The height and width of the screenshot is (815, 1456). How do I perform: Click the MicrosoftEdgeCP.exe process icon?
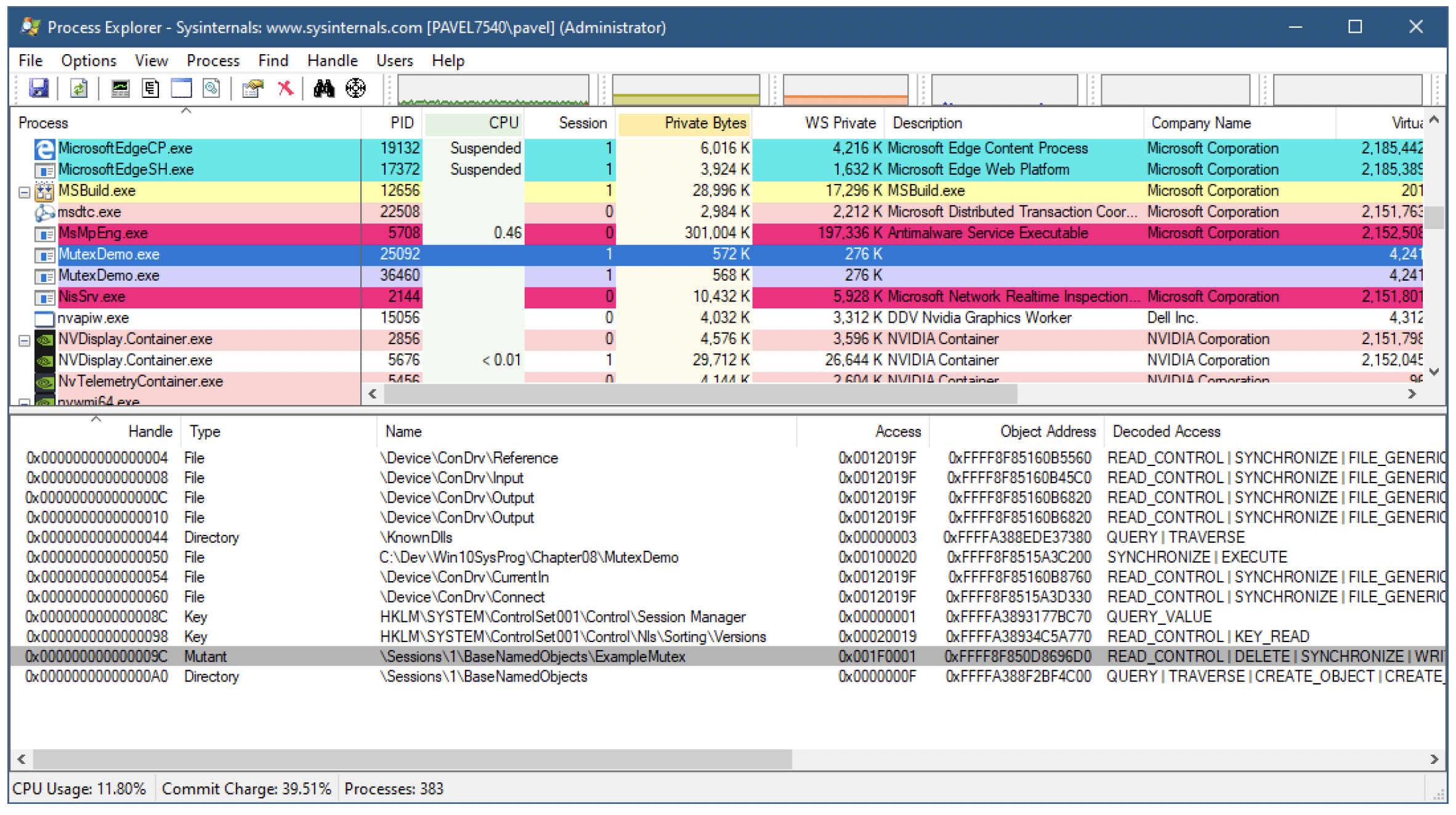pos(44,148)
